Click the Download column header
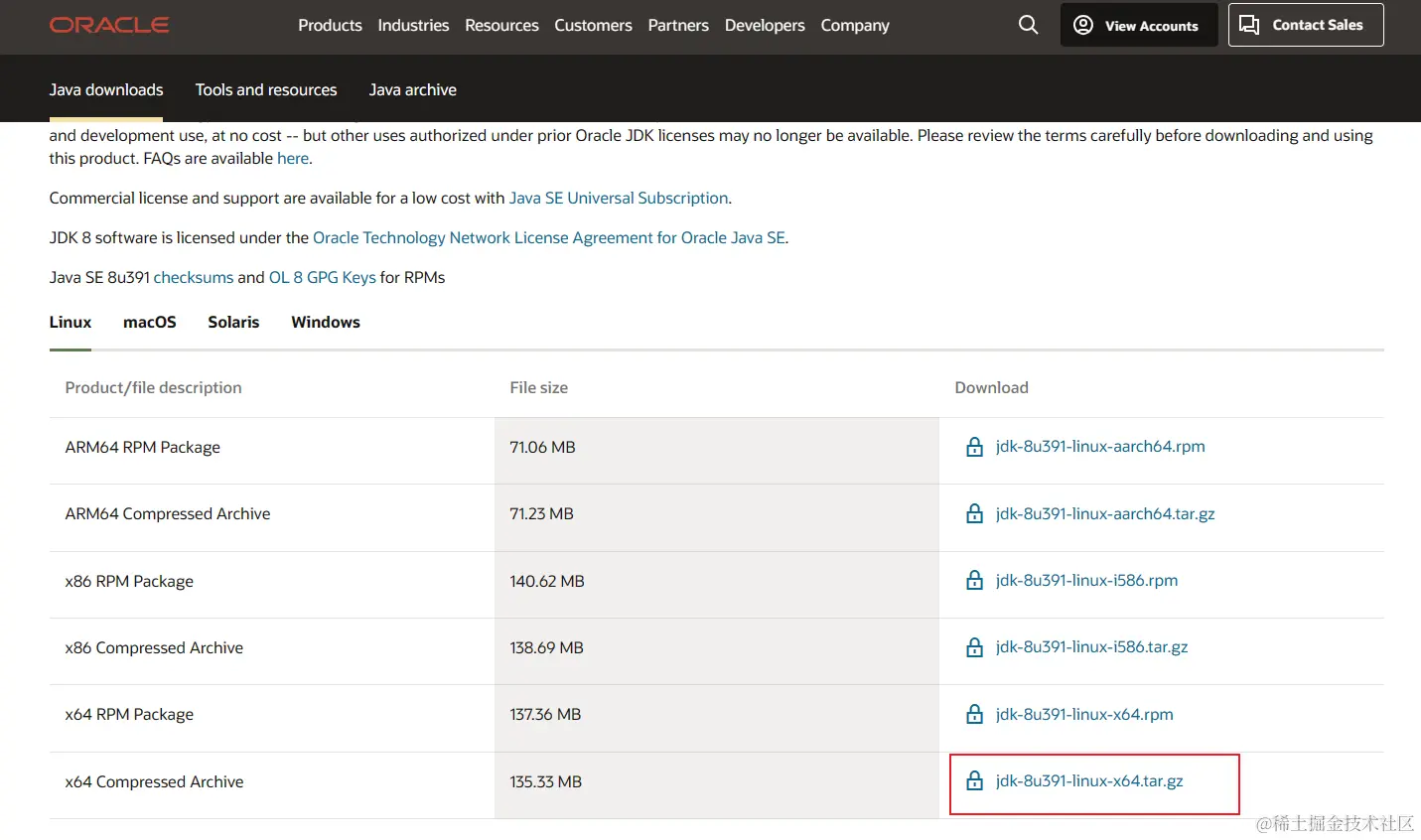 [x=991, y=387]
